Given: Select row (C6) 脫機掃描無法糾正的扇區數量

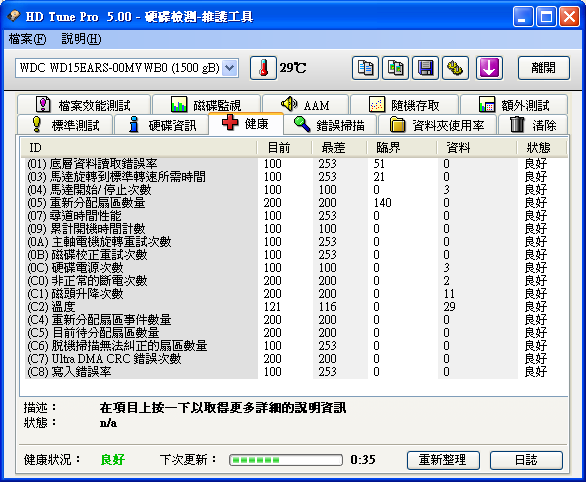Looking at the screenshot, I should click(x=296, y=346).
